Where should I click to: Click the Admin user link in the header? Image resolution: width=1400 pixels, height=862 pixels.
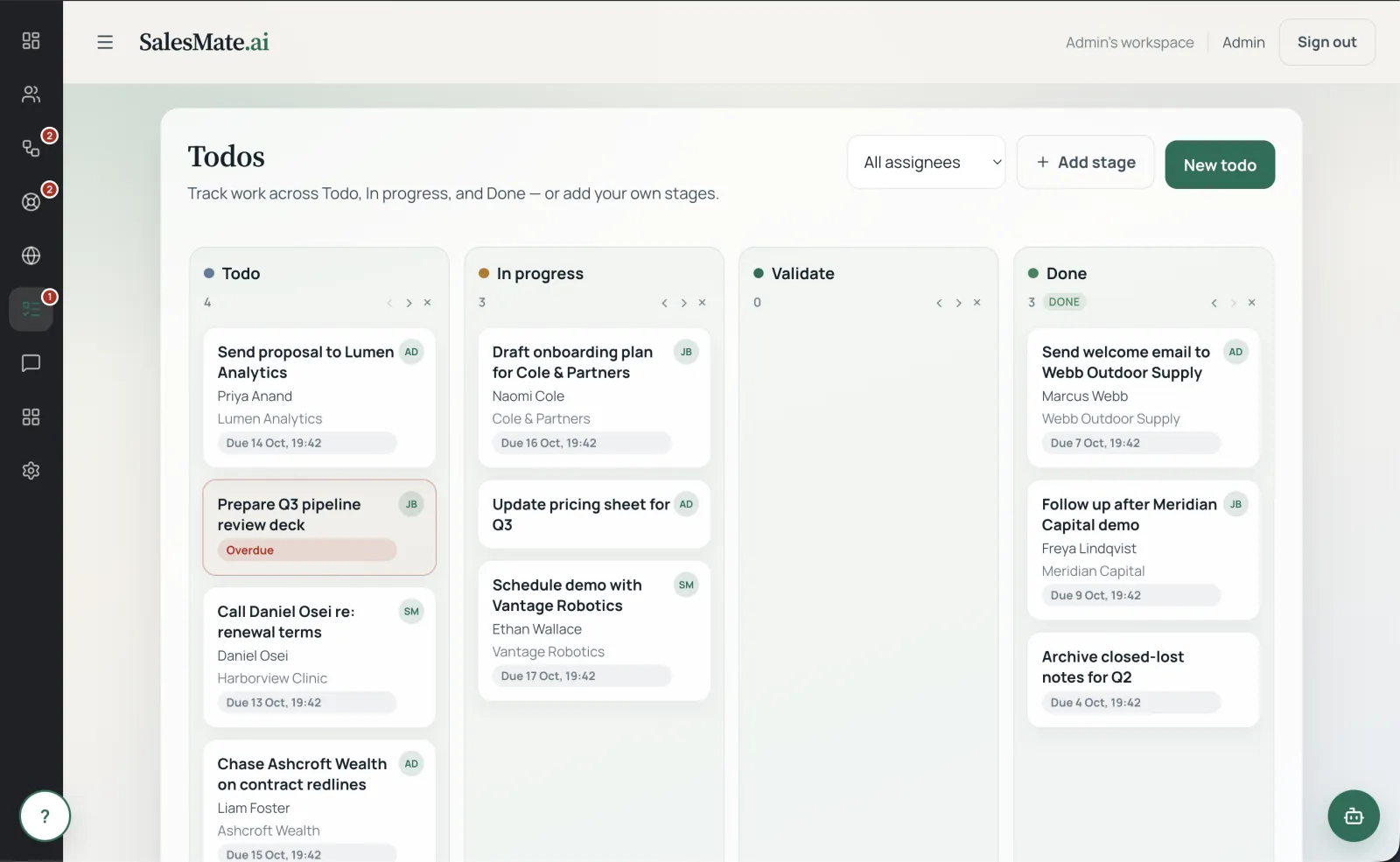[1243, 42]
